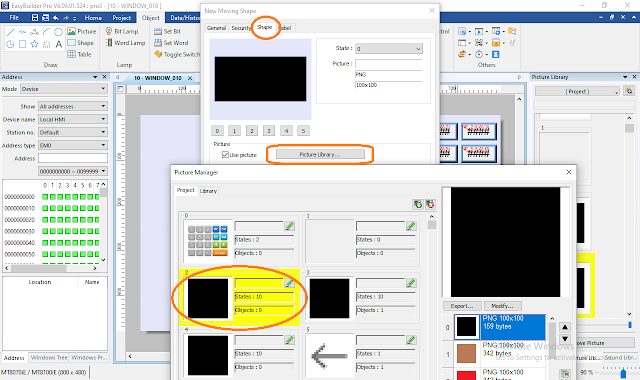Select the Text 'A' draw tool
Viewport: 640px width, 380px height.
59,44
